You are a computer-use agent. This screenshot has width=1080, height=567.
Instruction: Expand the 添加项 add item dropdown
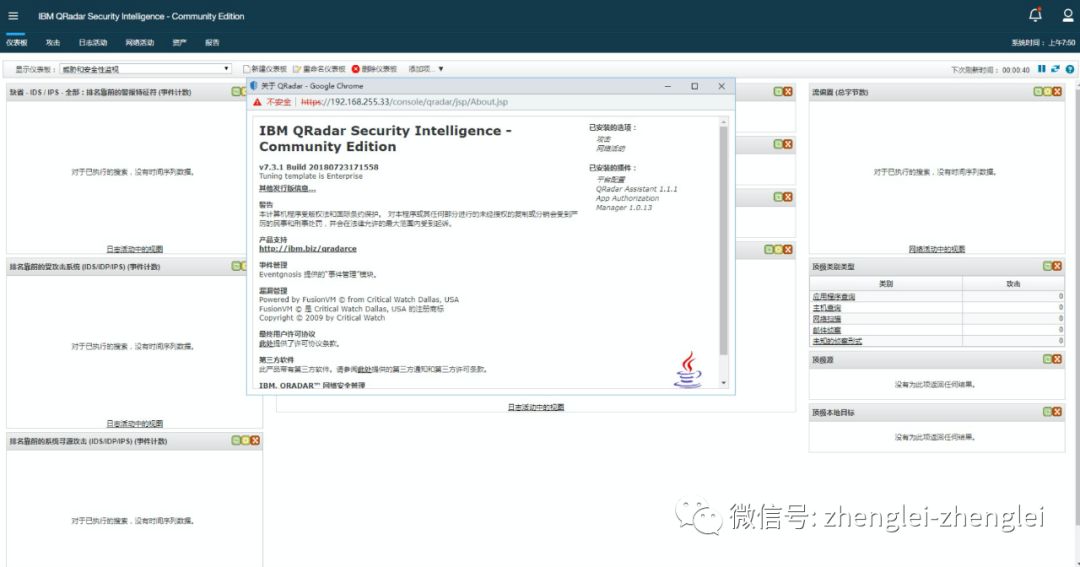point(426,69)
